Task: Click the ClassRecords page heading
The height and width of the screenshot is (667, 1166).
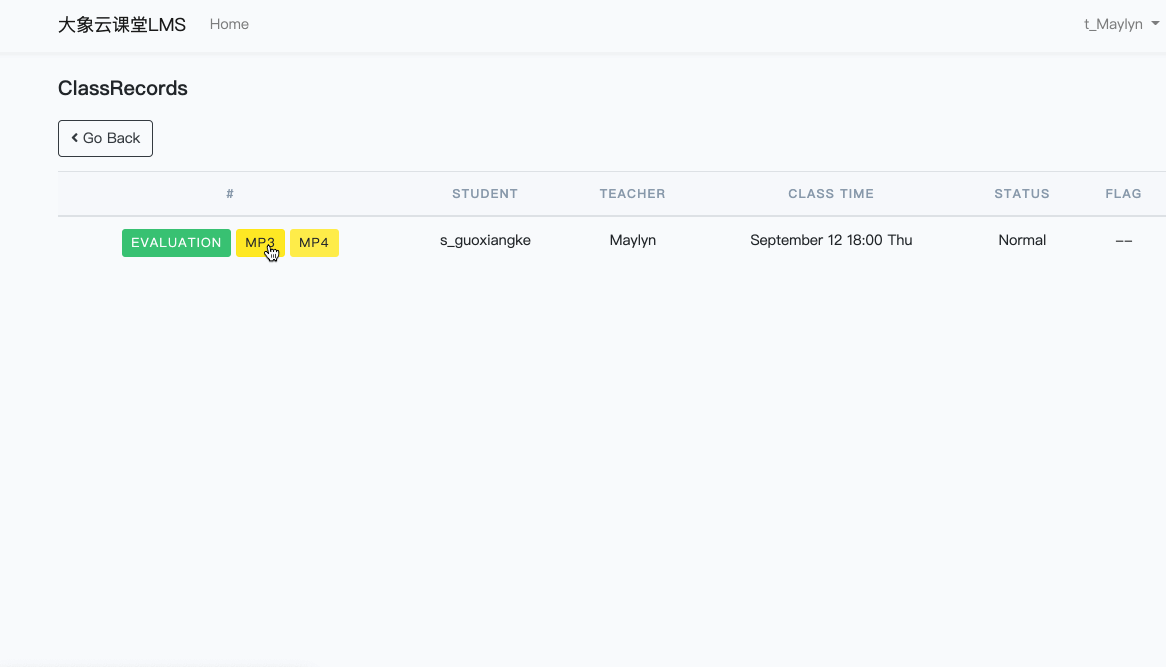Action: click(x=123, y=88)
